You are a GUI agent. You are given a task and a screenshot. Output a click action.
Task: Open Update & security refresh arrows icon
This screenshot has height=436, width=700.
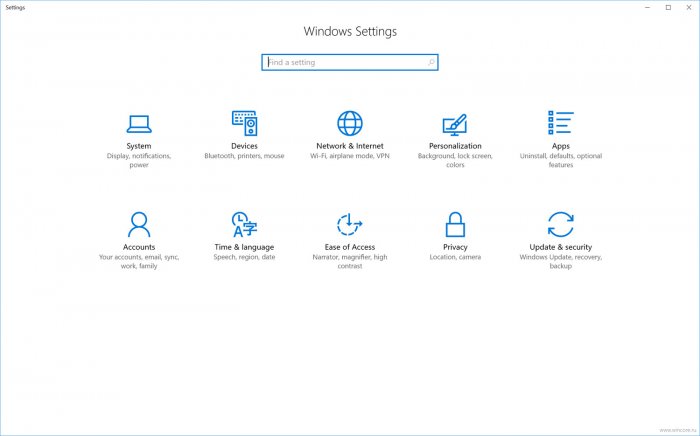coord(561,224)
